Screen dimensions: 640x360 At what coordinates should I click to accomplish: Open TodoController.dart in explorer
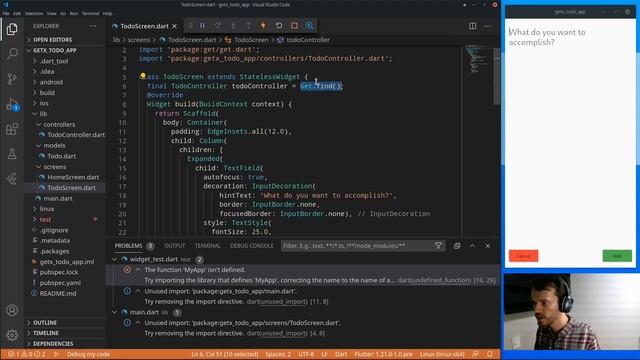[76, 135]
